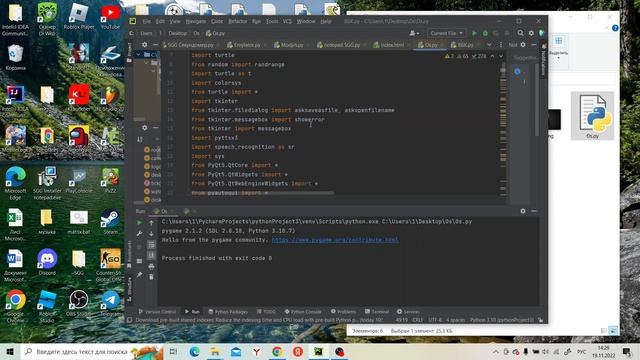The height and width of the screenshot is (360, 640).
Task: Print console output icon
Action: [151, 267]
